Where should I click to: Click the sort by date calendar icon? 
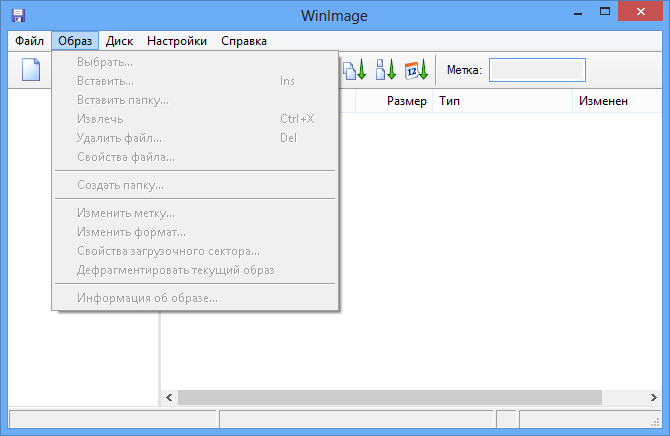point(416,70)
